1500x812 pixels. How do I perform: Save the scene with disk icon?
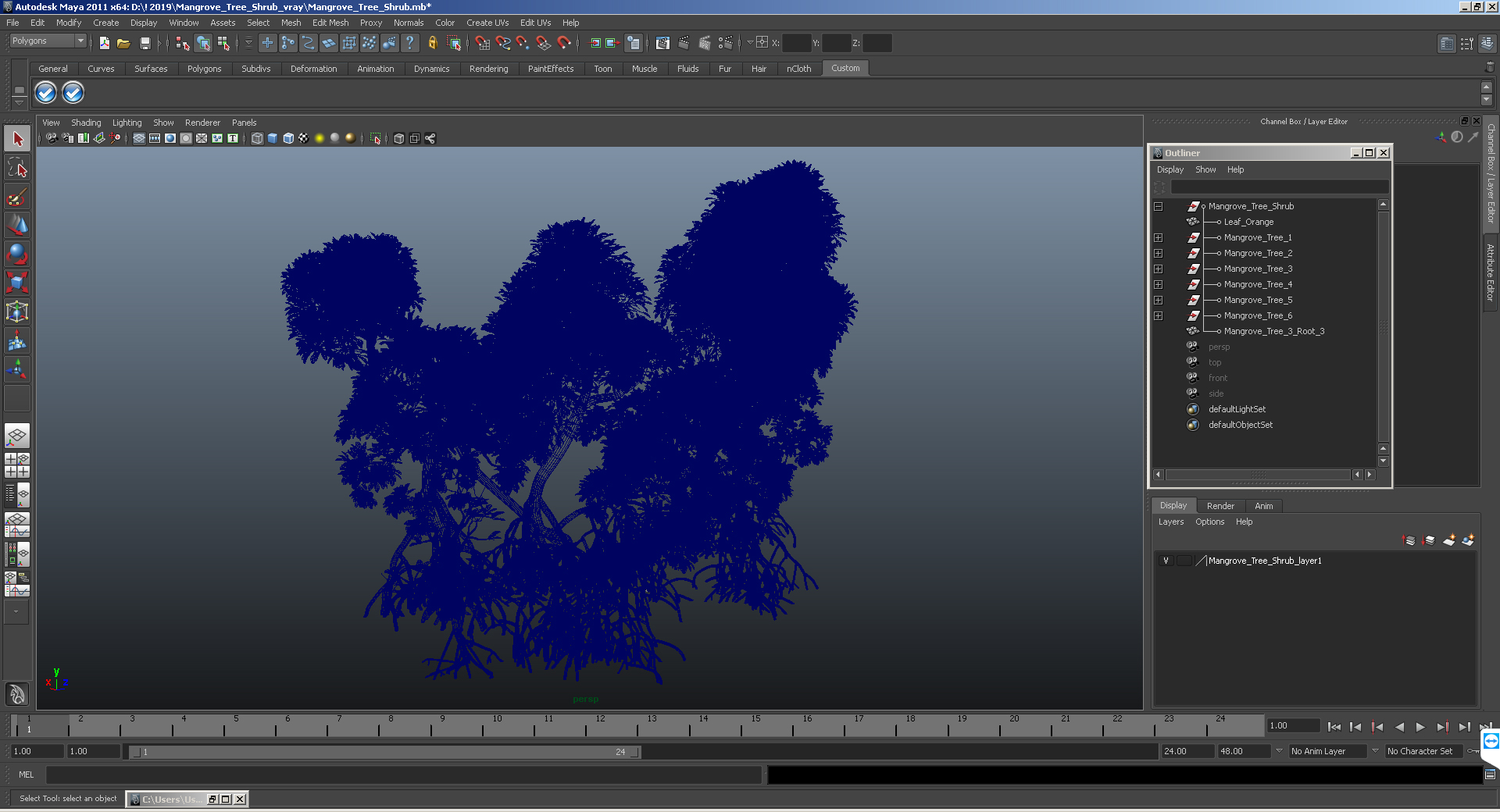[145, 43]
